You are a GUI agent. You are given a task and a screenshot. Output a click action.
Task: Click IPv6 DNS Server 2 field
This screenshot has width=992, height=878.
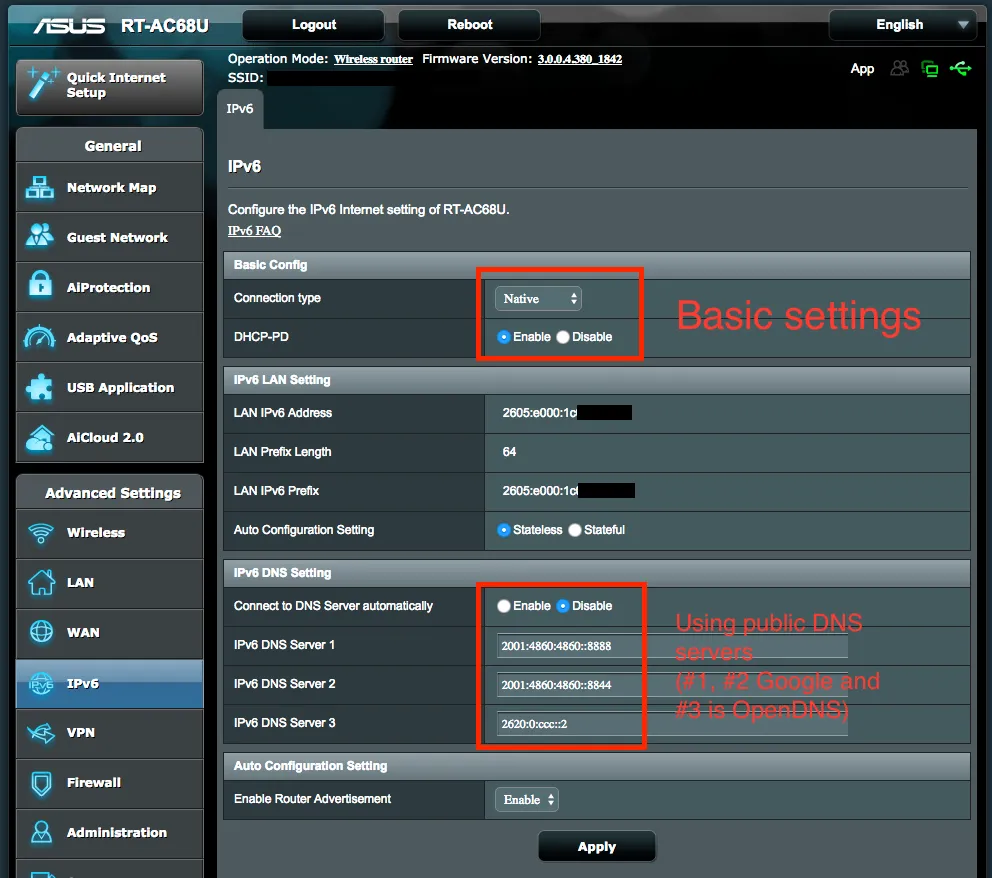click(x=672, y=685)
